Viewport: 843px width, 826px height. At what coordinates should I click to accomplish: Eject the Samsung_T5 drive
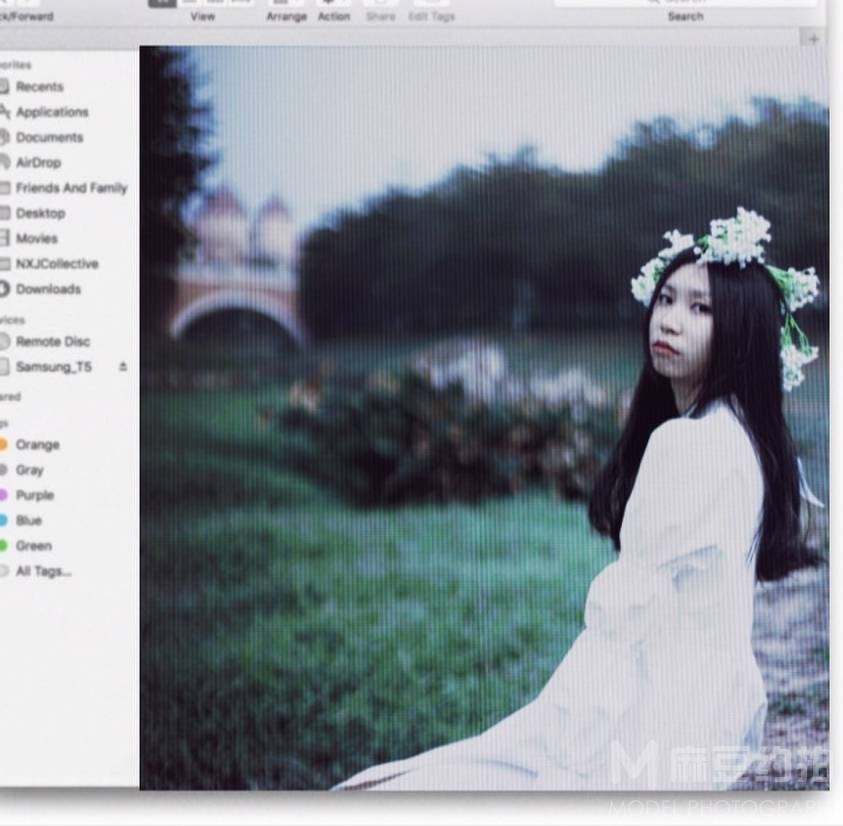pyautogui.click(x=123, y=367)
